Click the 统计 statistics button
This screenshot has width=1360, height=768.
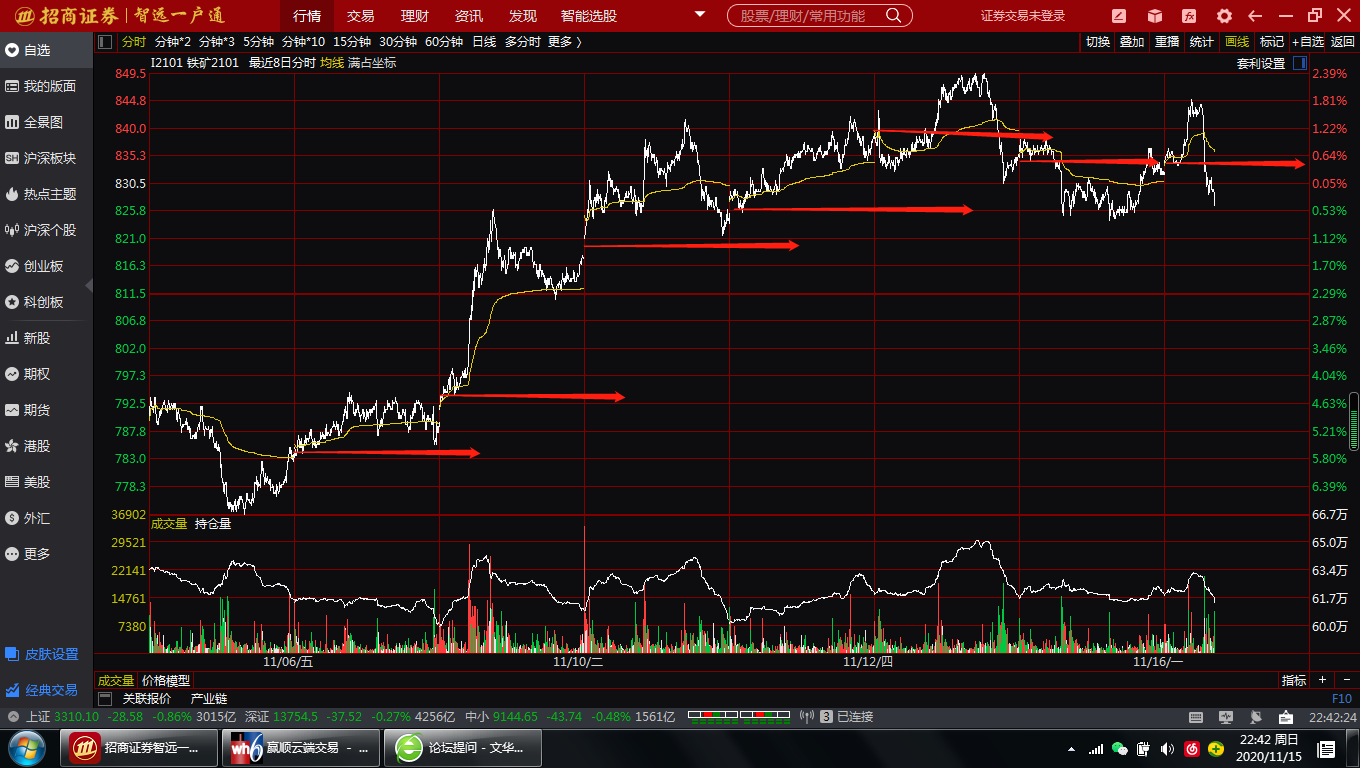tap(1202, 41)
